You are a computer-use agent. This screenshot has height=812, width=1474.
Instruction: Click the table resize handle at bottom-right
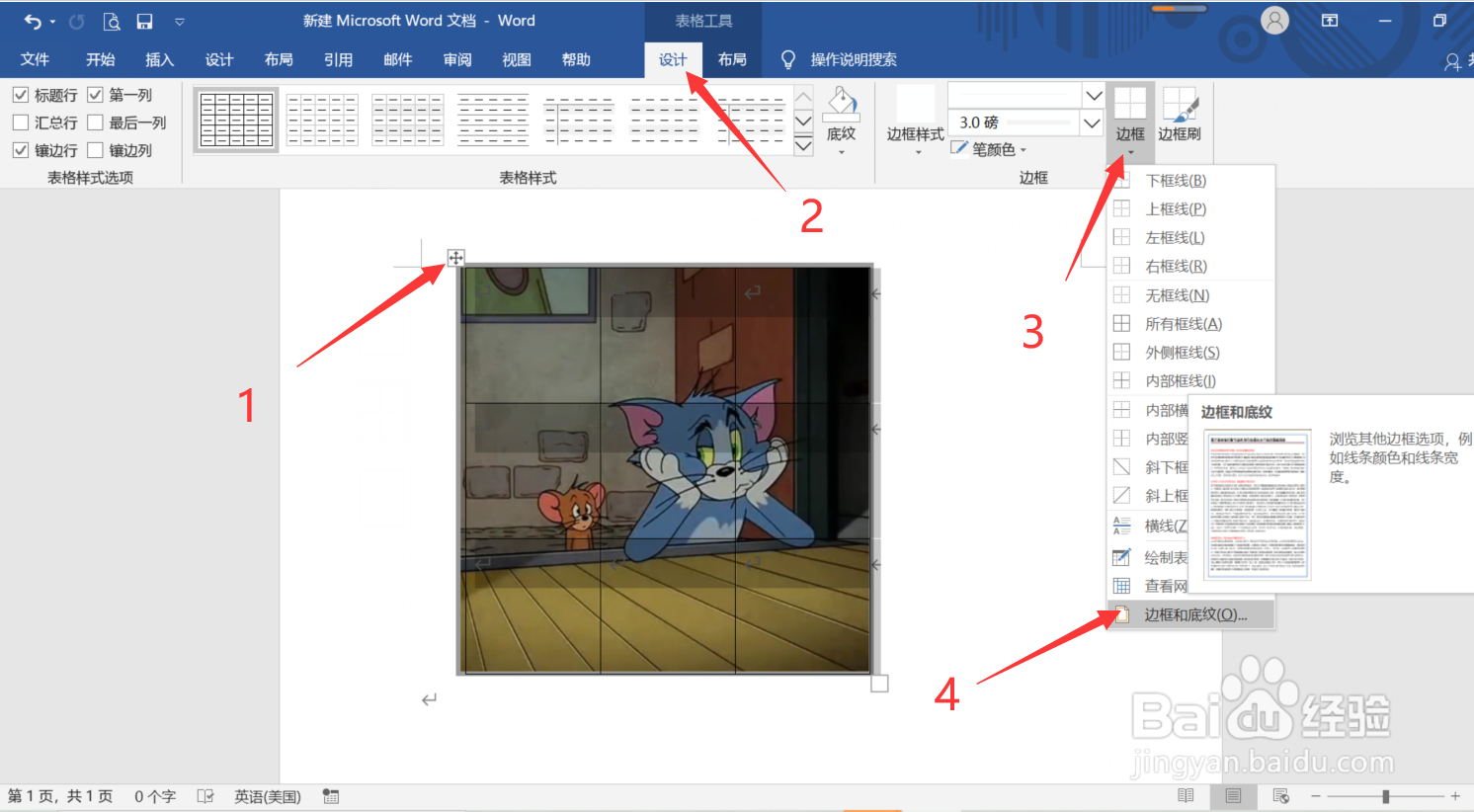tap(879, 684)
